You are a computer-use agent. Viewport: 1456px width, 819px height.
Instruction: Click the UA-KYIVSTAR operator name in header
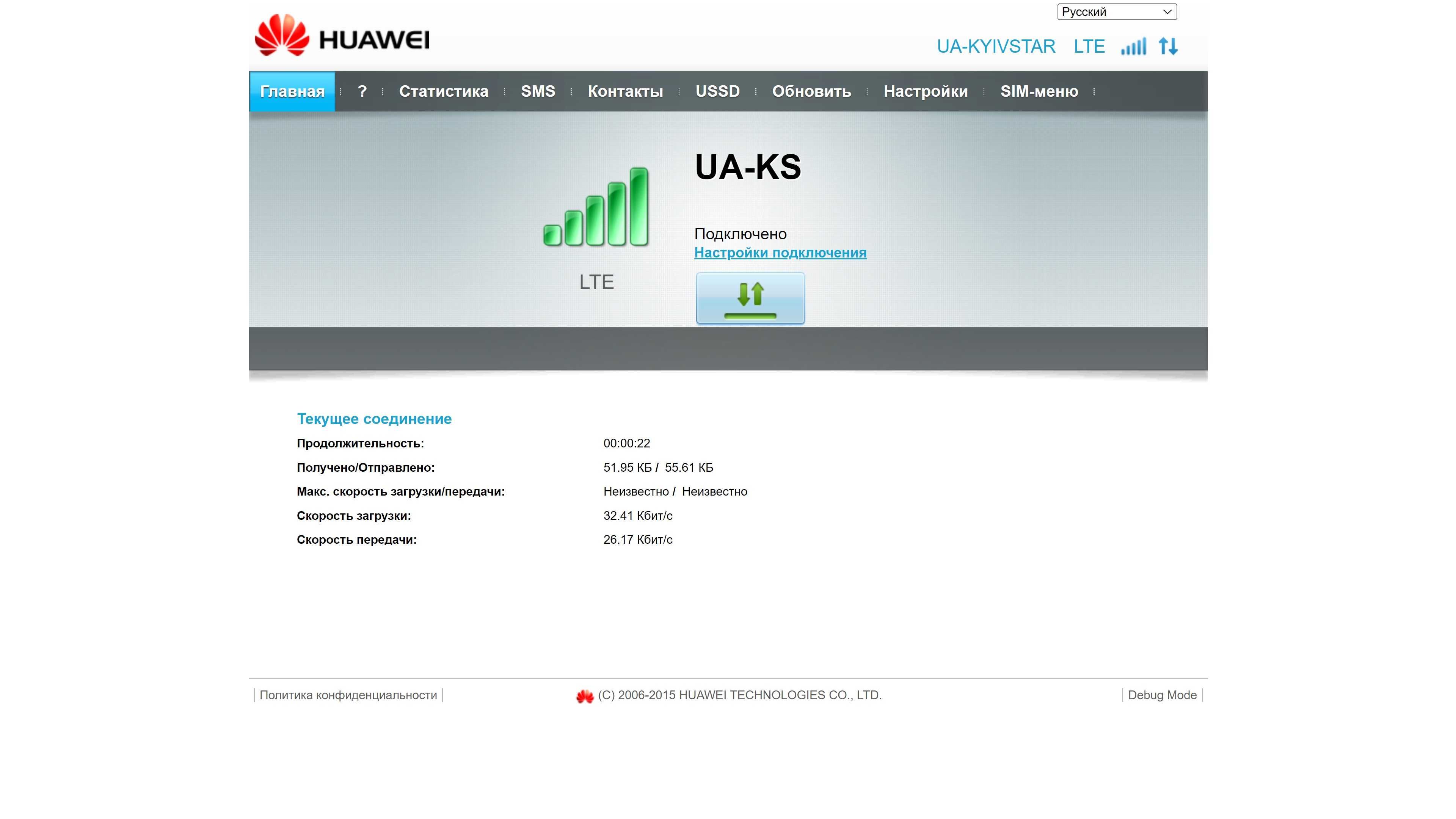coord(996,46)
